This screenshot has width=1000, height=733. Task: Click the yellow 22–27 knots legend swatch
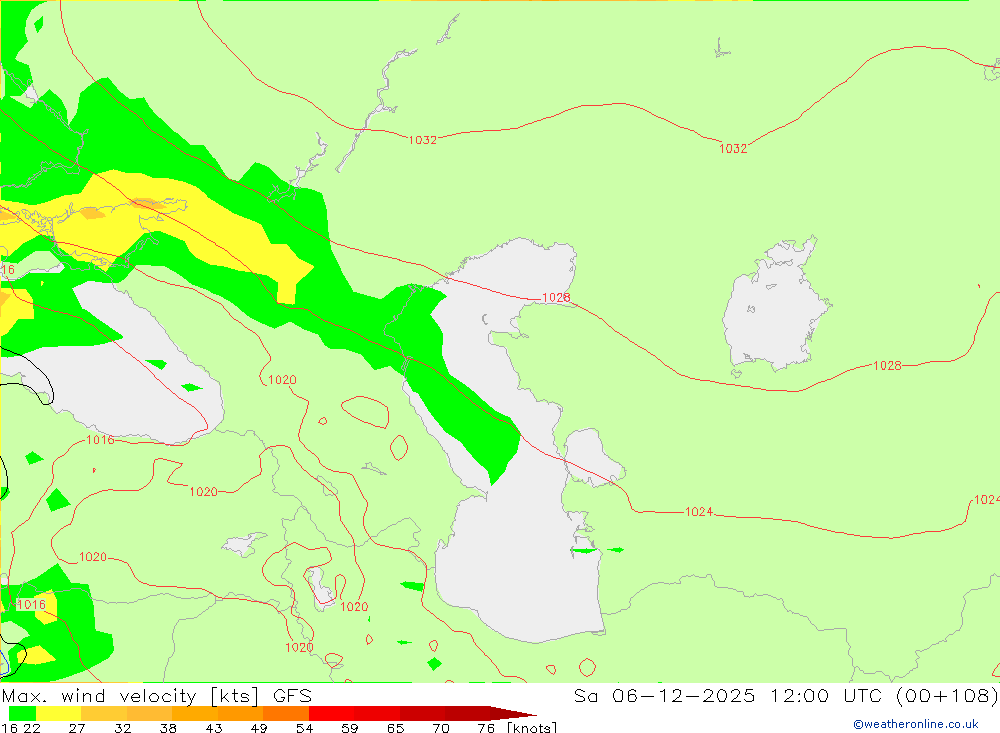(59, 713)
